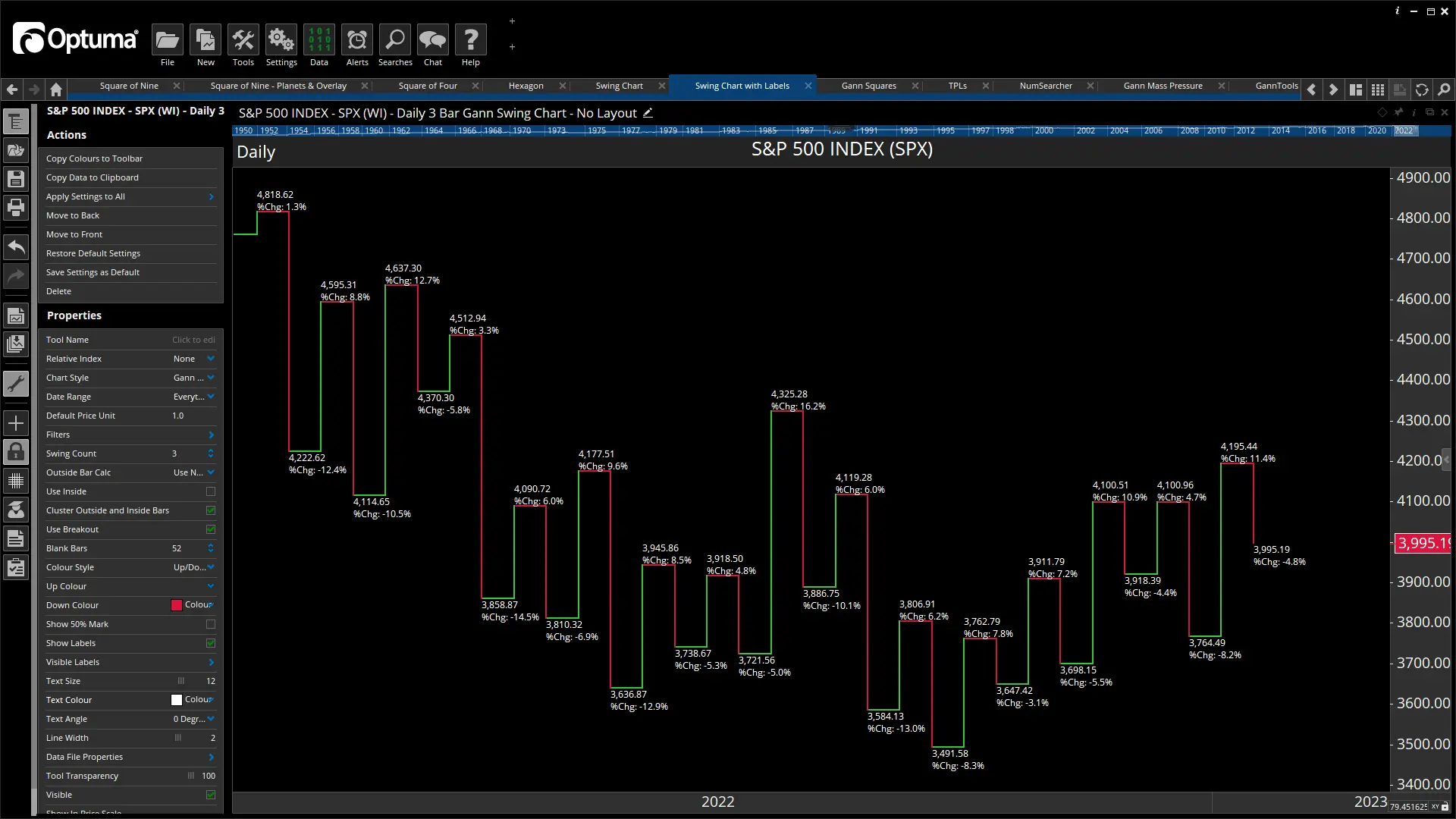
Task: Toggle the Show 50% Mark checkbox
Action: [211, 624]
